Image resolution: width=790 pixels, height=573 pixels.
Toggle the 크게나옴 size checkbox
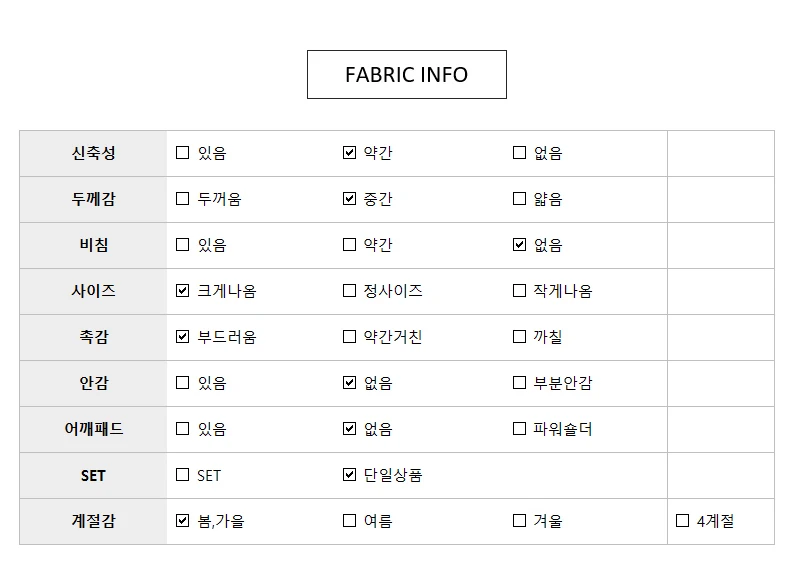(182, 291)
